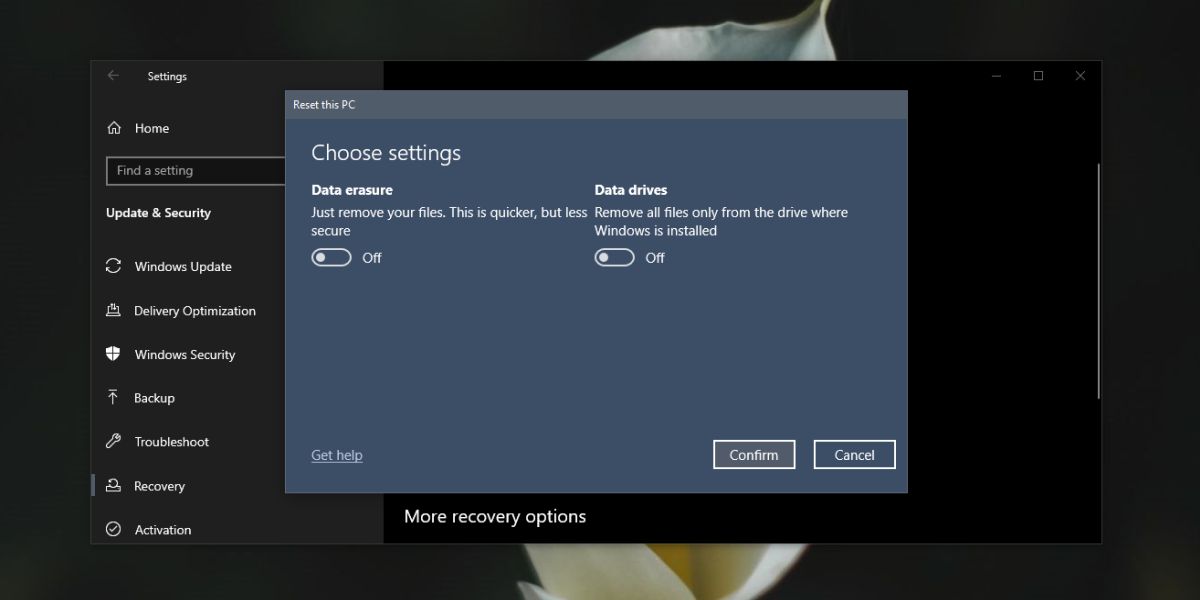Select Windows Security in sidebar

185,355
